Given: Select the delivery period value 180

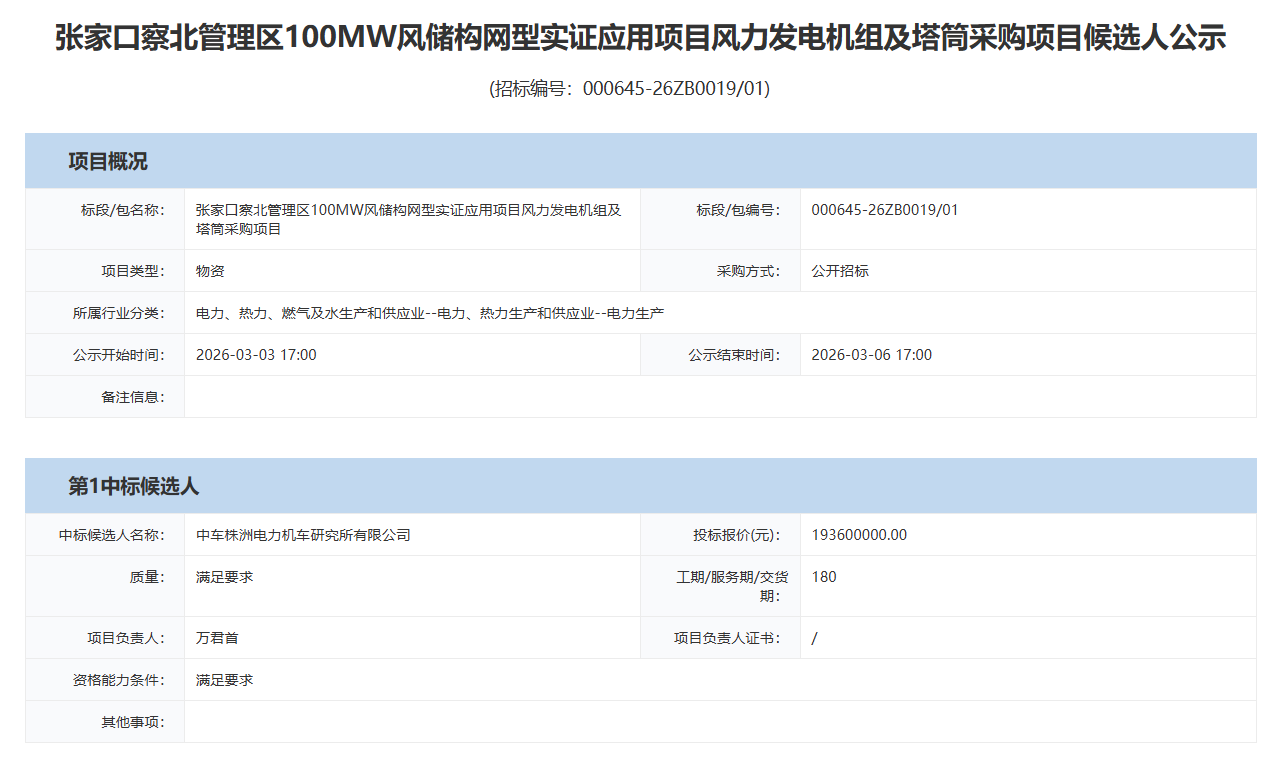Looking at the screenshot, I should tap(824, 577).
